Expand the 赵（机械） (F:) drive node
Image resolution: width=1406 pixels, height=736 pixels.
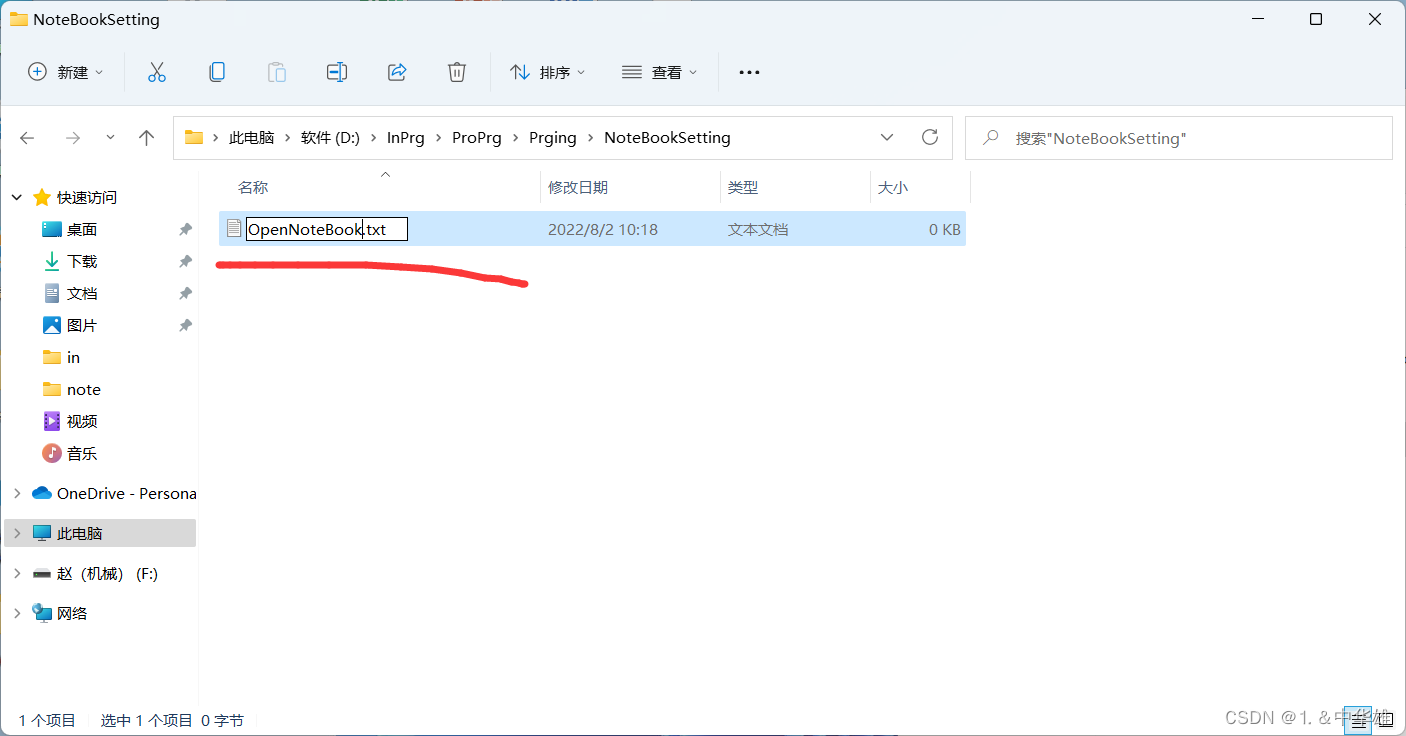pos(17,573)
